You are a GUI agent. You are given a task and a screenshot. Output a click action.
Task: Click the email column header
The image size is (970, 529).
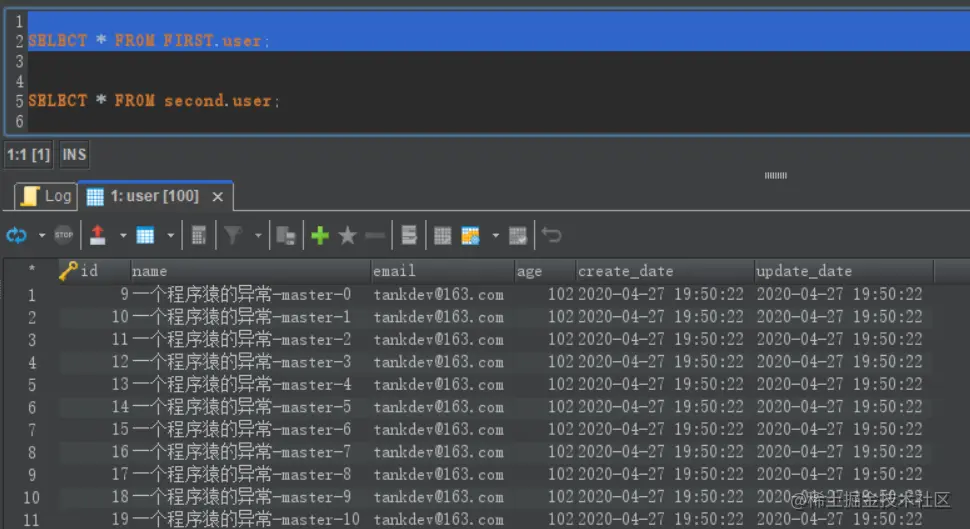point(442,271)
